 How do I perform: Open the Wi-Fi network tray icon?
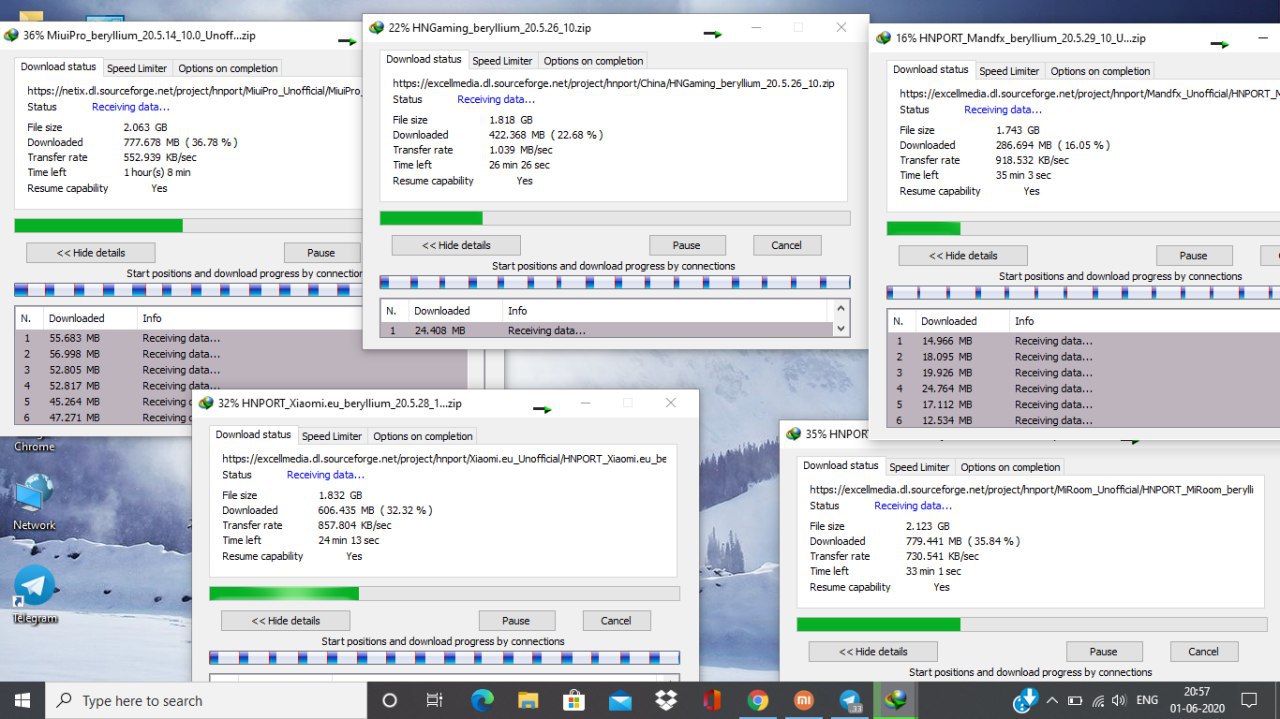click(1098, 700)
